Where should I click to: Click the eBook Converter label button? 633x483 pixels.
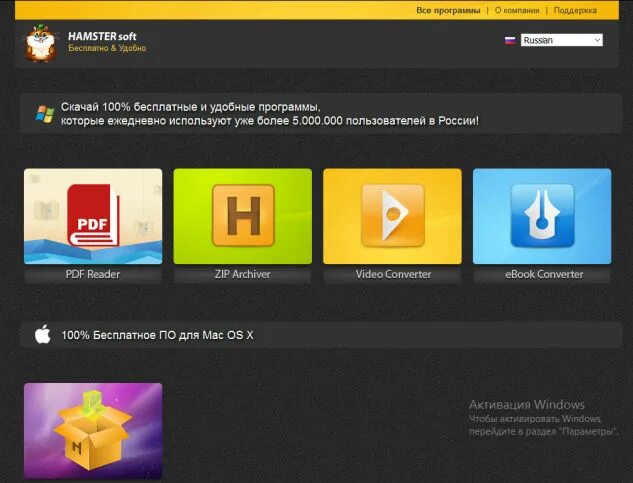[542, 275]
